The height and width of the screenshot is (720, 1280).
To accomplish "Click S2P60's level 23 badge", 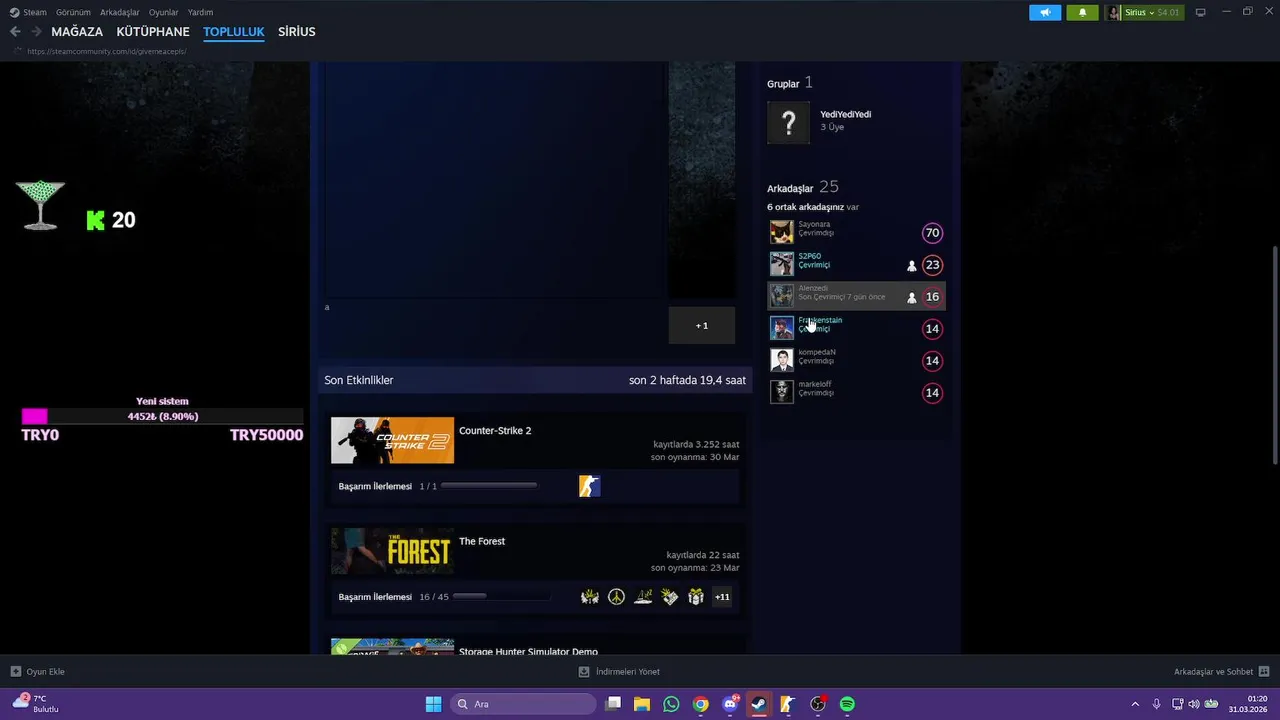I will (x=932, y=265).
